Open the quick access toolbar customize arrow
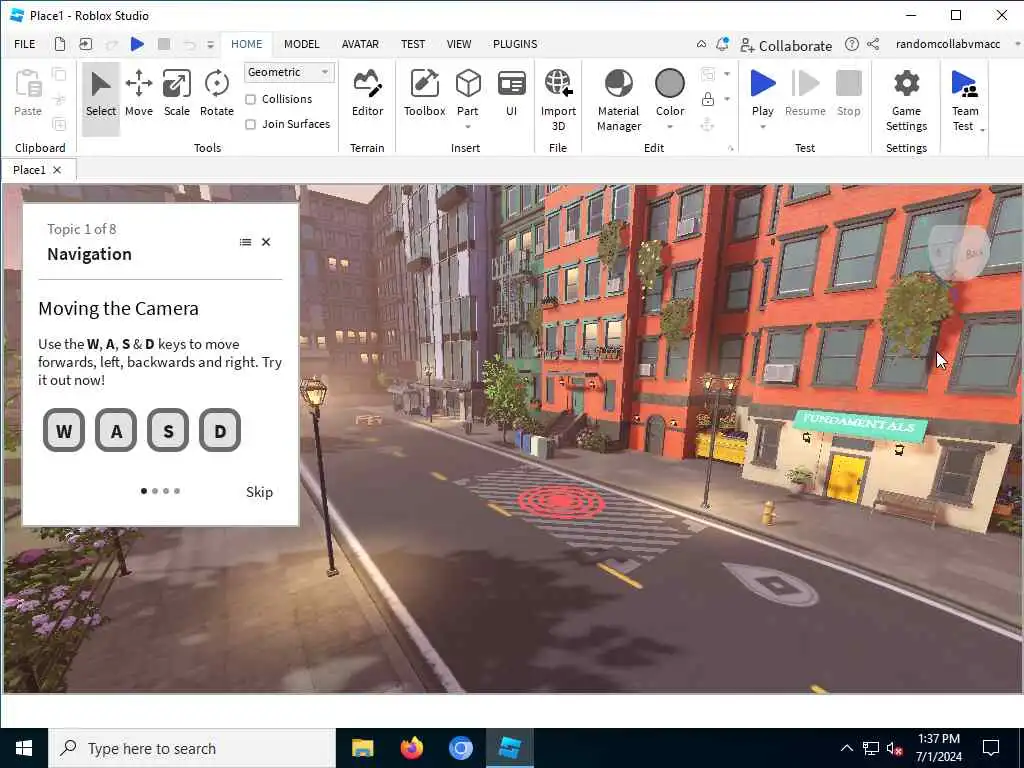The height and width of the screenshot is (768, 1024). pyautogui.click(x=210, y=44)
